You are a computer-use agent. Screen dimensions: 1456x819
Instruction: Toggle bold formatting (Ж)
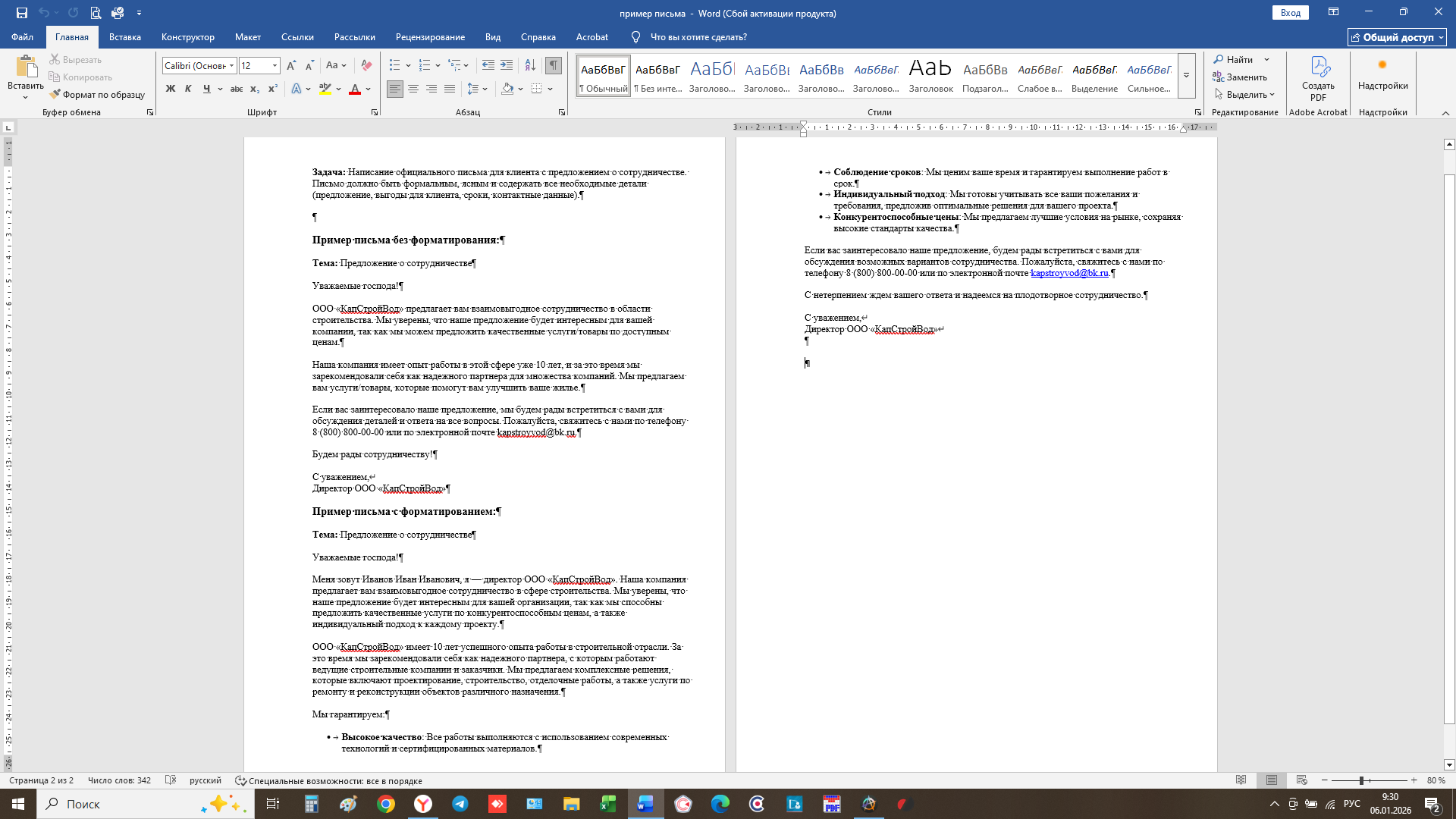tap(170, 89)
